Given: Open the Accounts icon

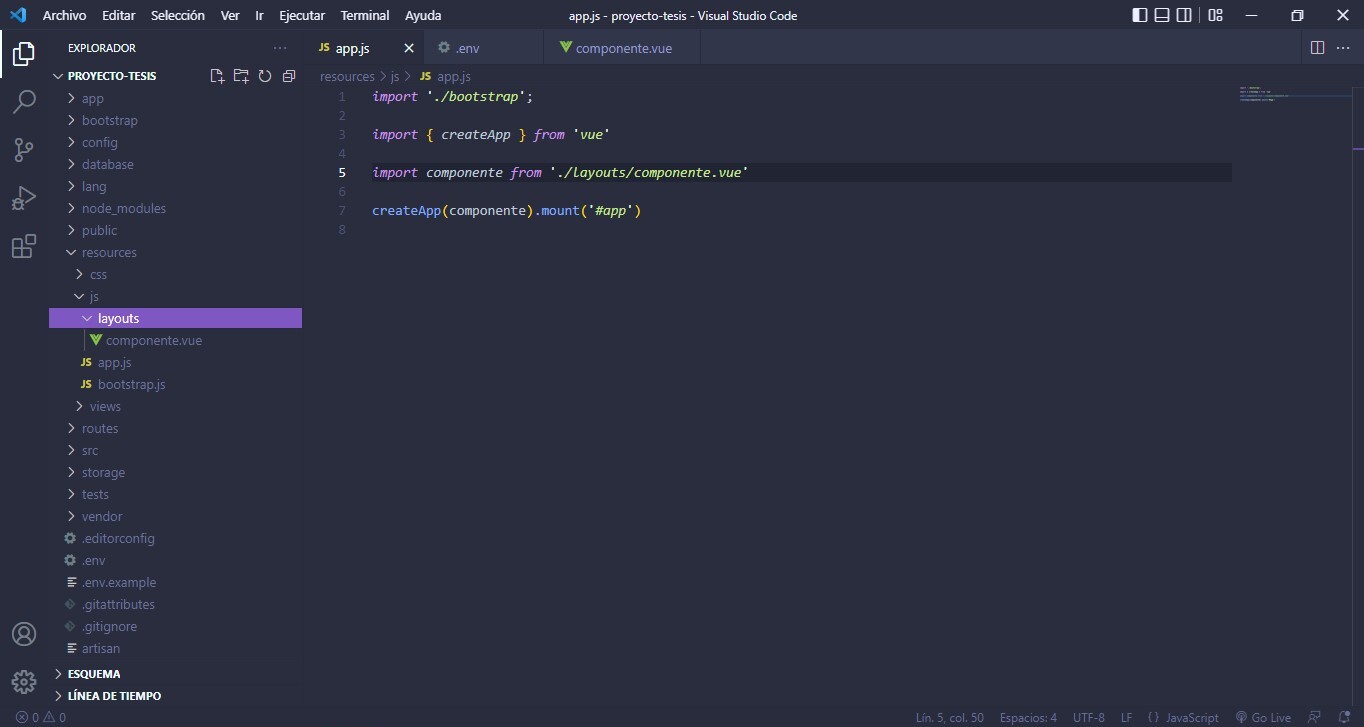Looking at the screenshot, I should click(x=23, y=633).
